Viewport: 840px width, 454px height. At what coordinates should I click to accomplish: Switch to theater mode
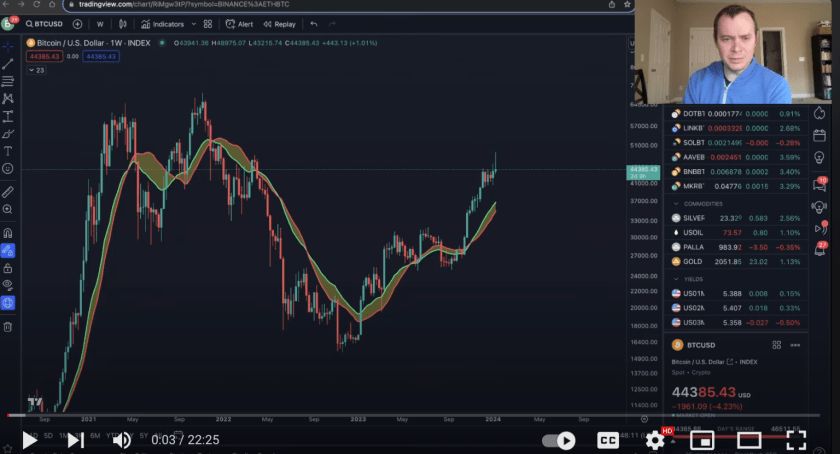(x=749, y=440)
